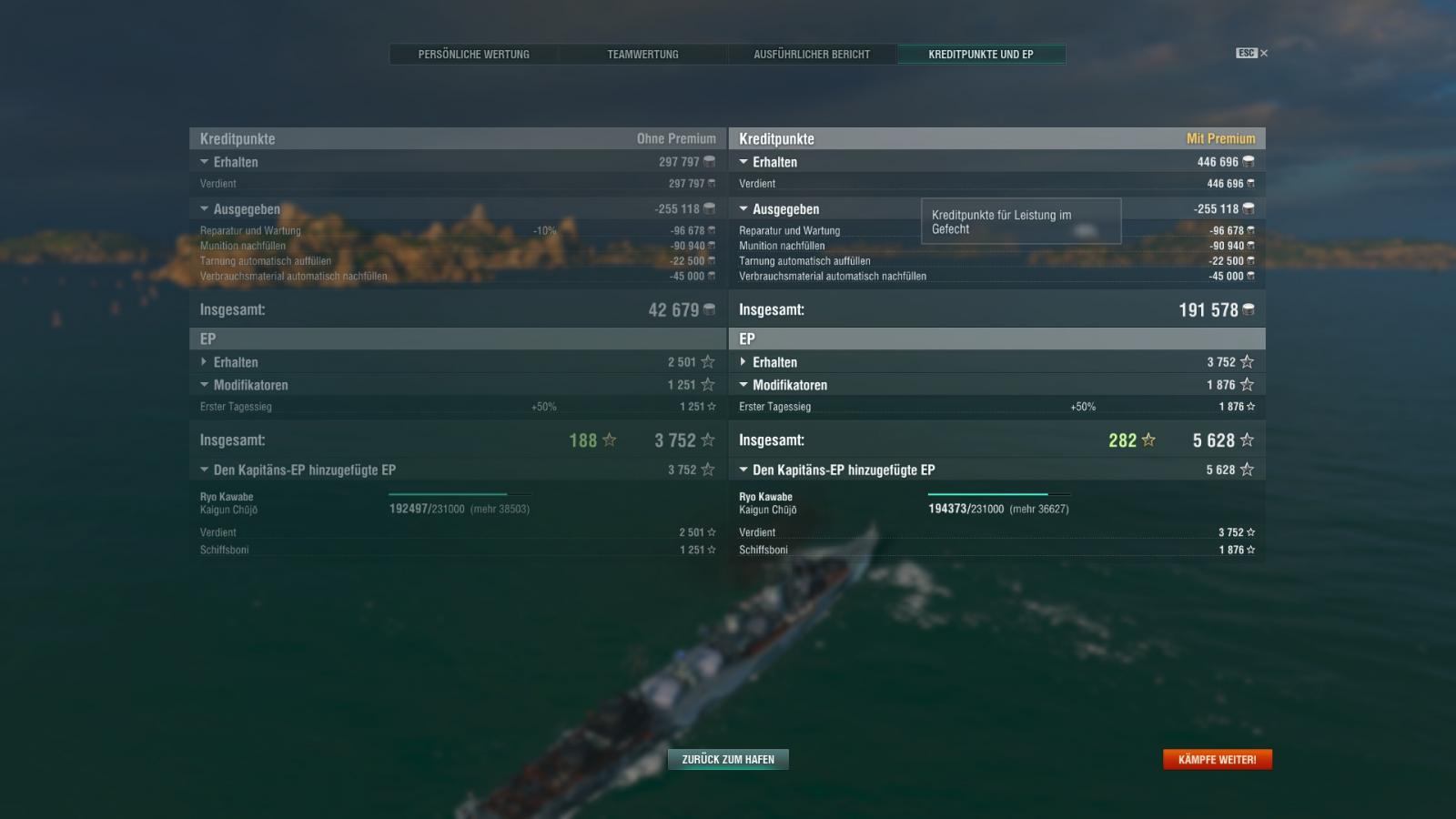Click the Kämpfe Weiter! button
Screen dimensions: 1456x819
(1218, 760)
